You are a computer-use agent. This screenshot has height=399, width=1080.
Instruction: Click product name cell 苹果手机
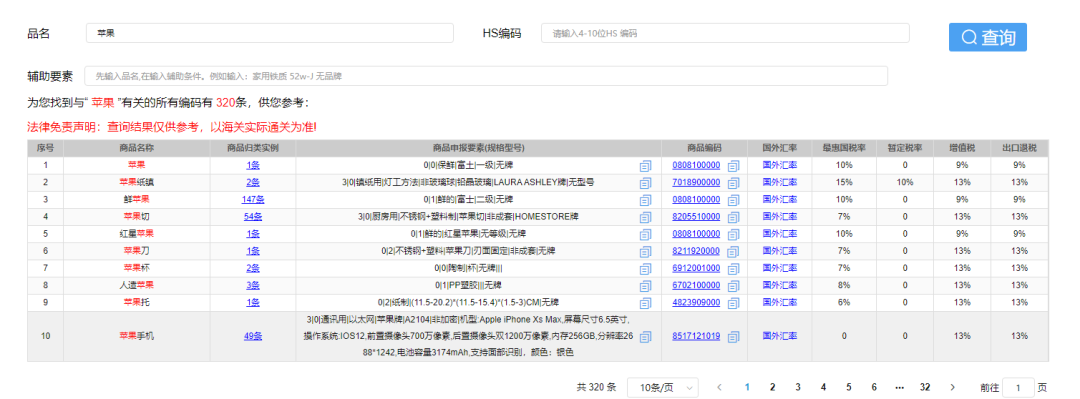136,337
